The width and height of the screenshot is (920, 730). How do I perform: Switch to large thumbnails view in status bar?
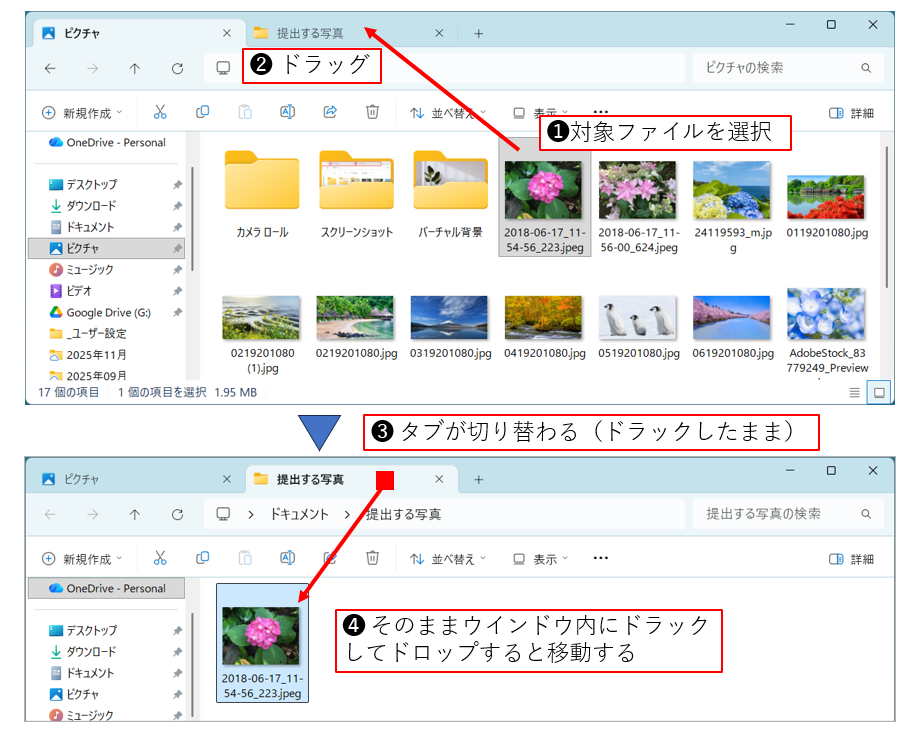(x=879, y=393)
